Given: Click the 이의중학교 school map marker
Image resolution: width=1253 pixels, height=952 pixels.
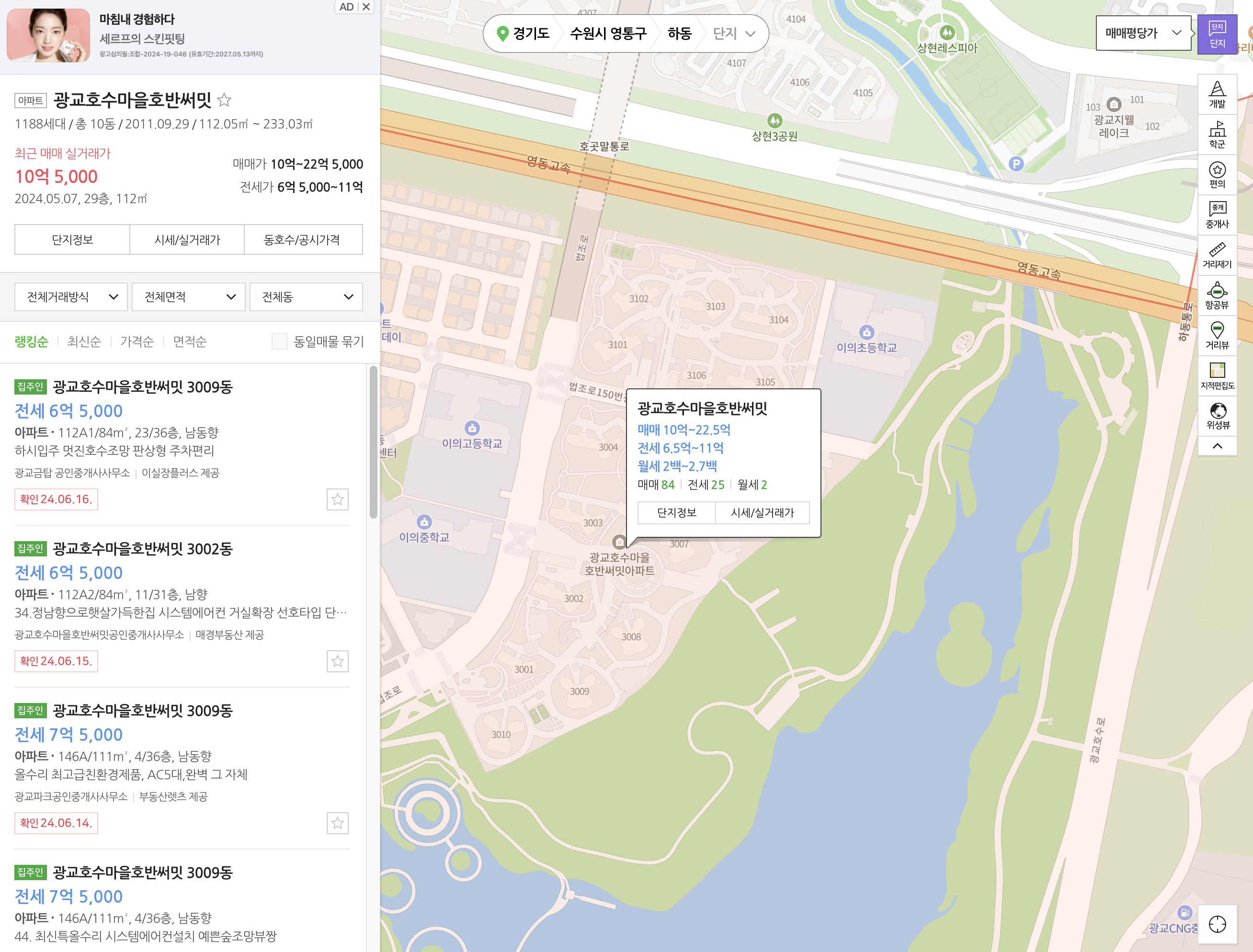Looking at the screenshot, I should 424,522.
